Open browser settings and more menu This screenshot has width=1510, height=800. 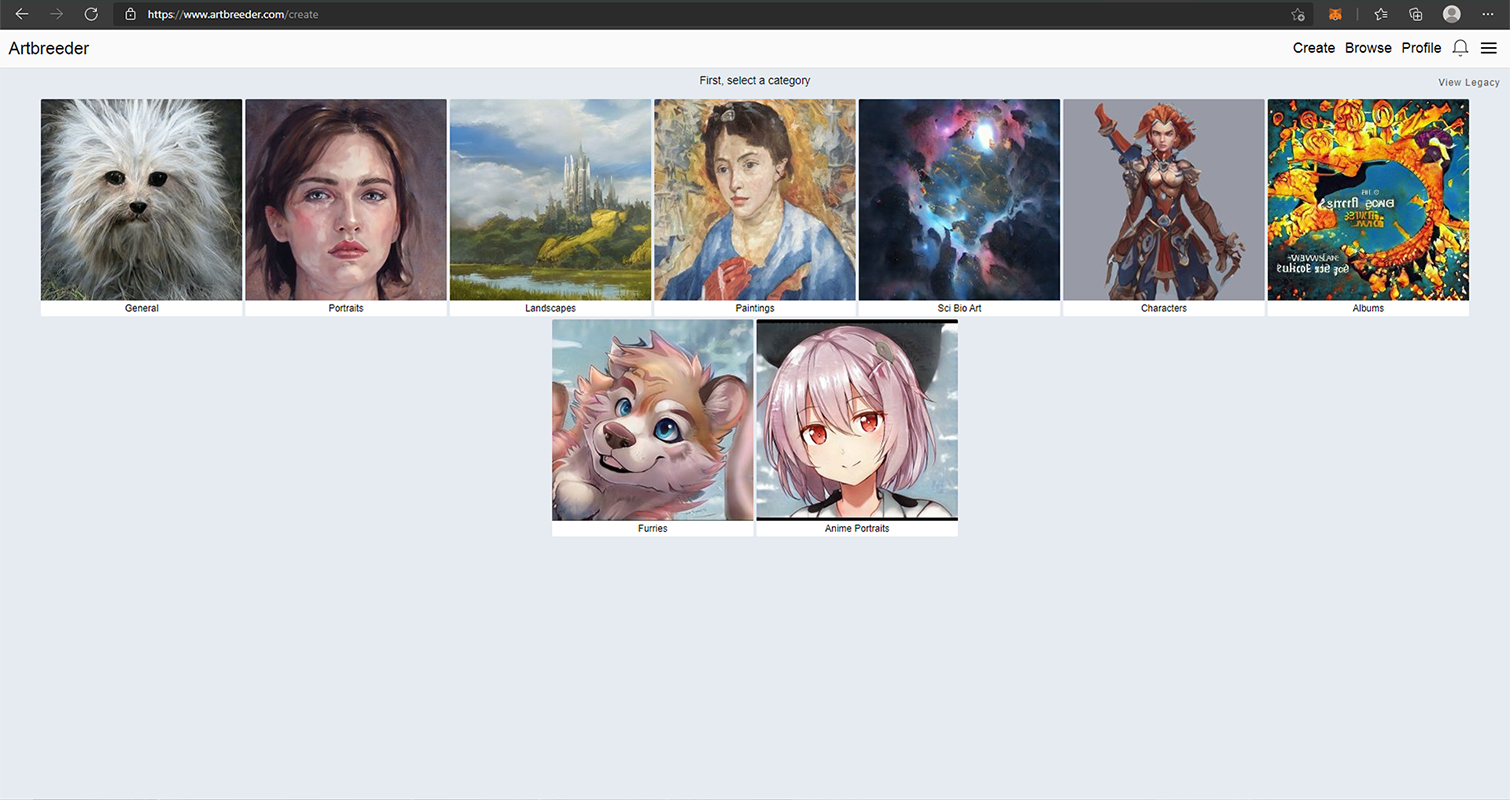tap(1487, 14)
